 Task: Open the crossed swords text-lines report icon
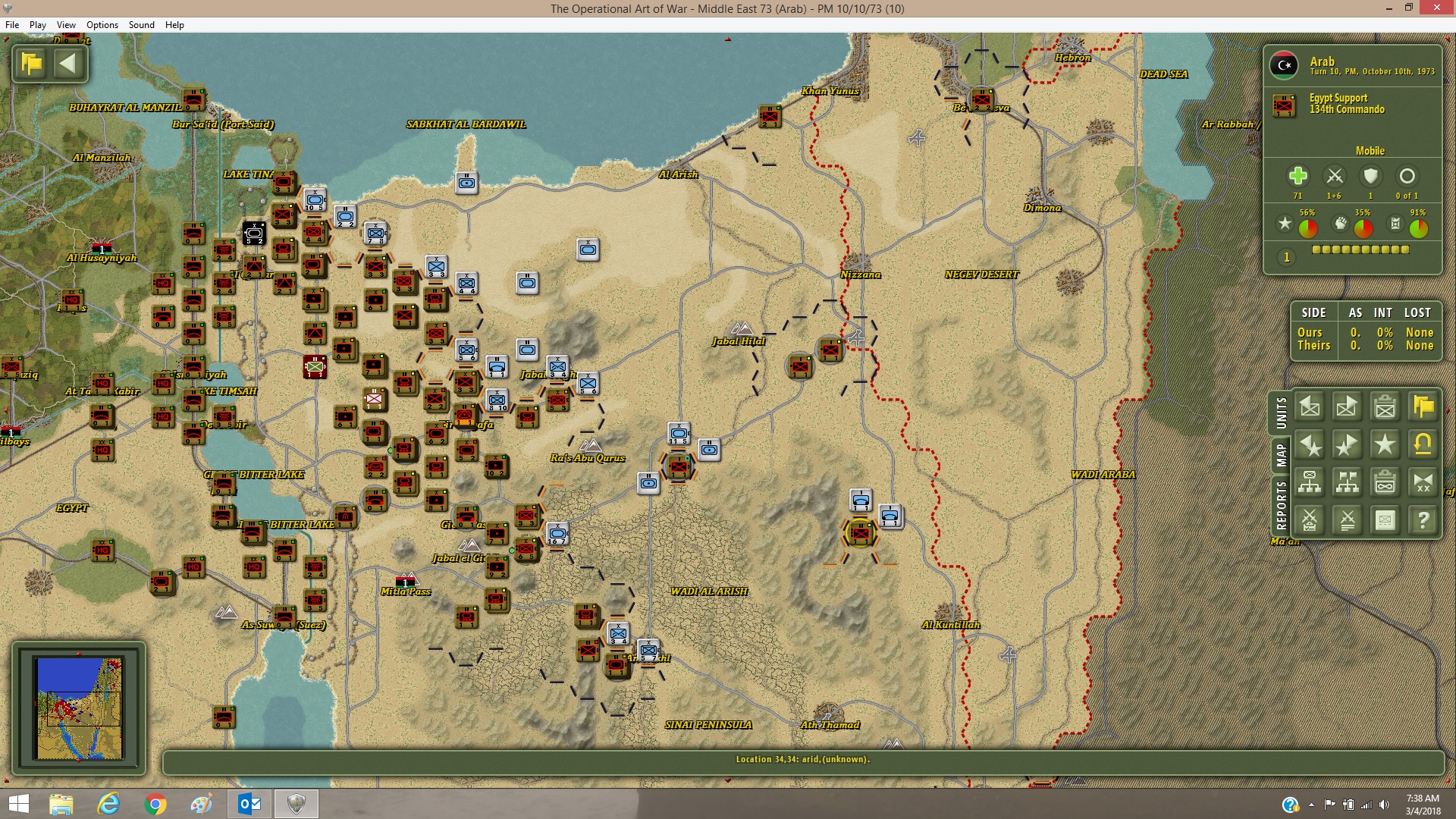click(1348, 521)
